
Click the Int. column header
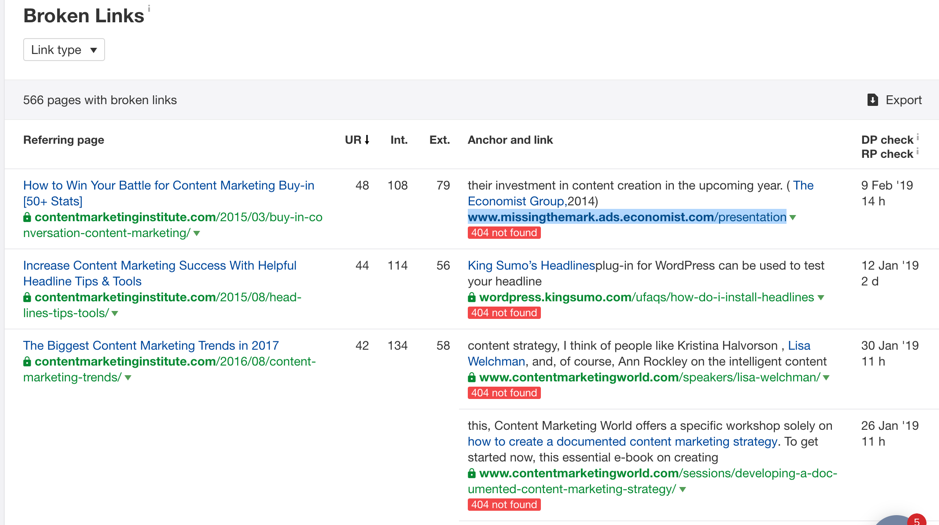click(399, 140)
